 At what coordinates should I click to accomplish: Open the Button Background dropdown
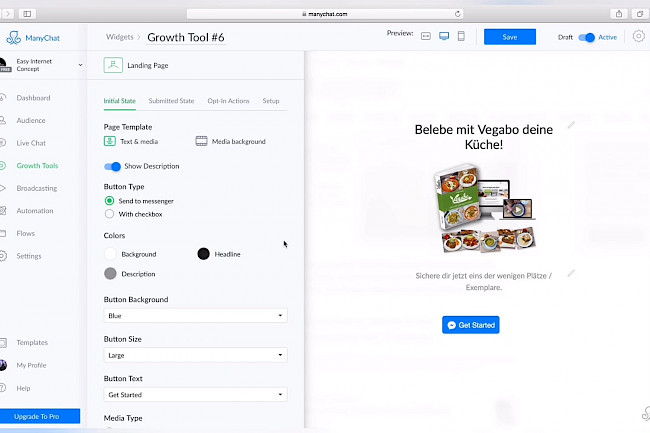coord(195,315)
